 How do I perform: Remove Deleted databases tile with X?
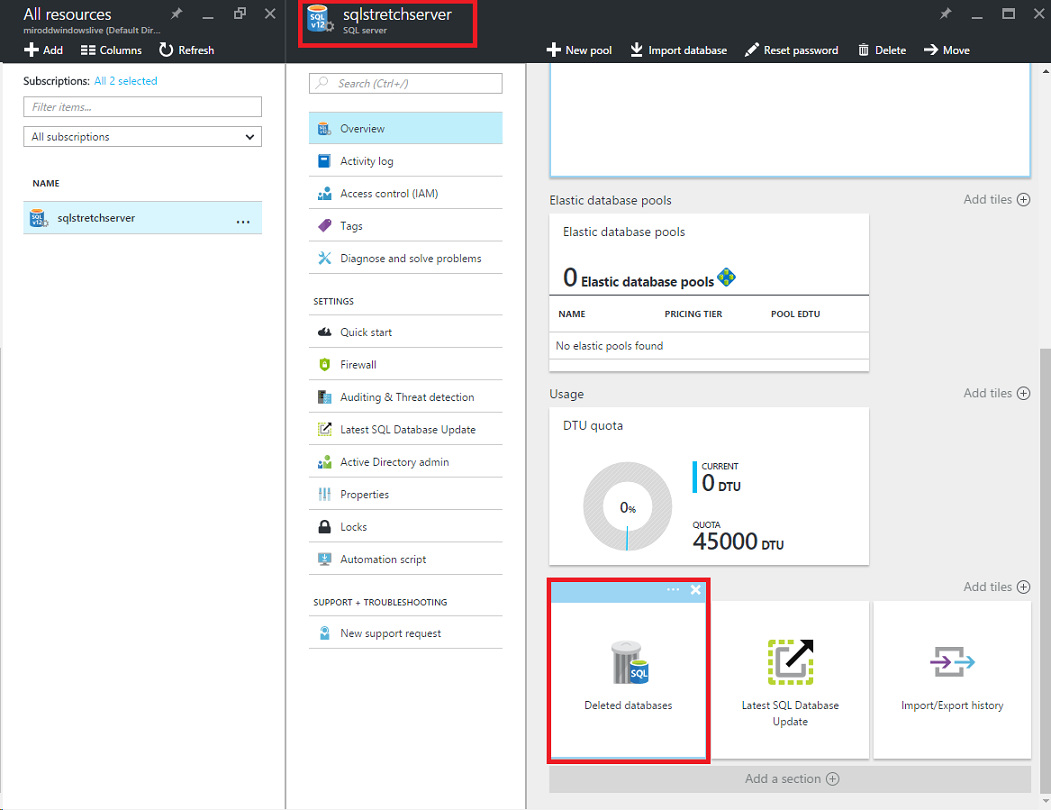click(x=696, y=590)
